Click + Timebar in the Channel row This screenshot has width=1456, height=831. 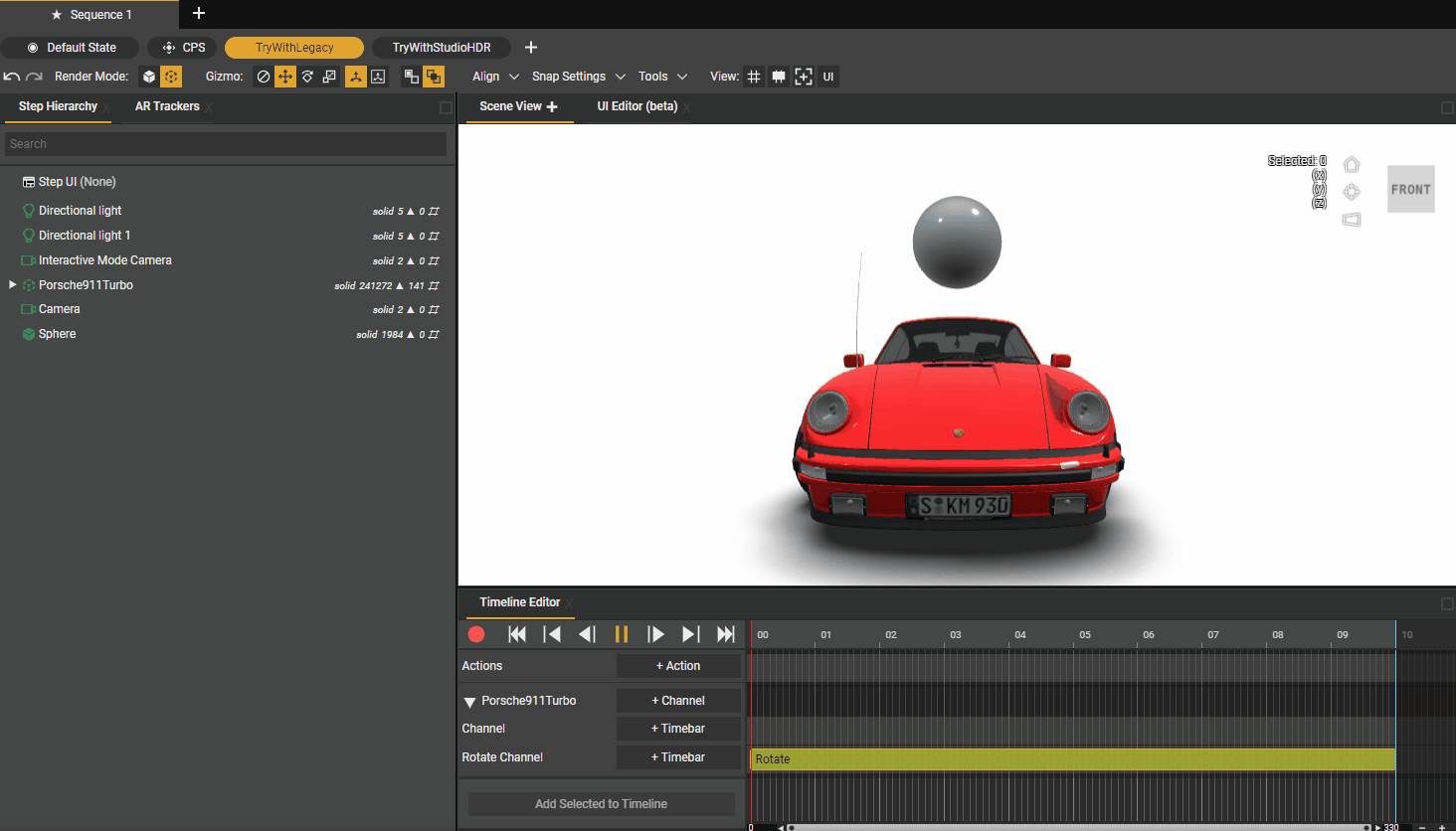pos(678,729)
